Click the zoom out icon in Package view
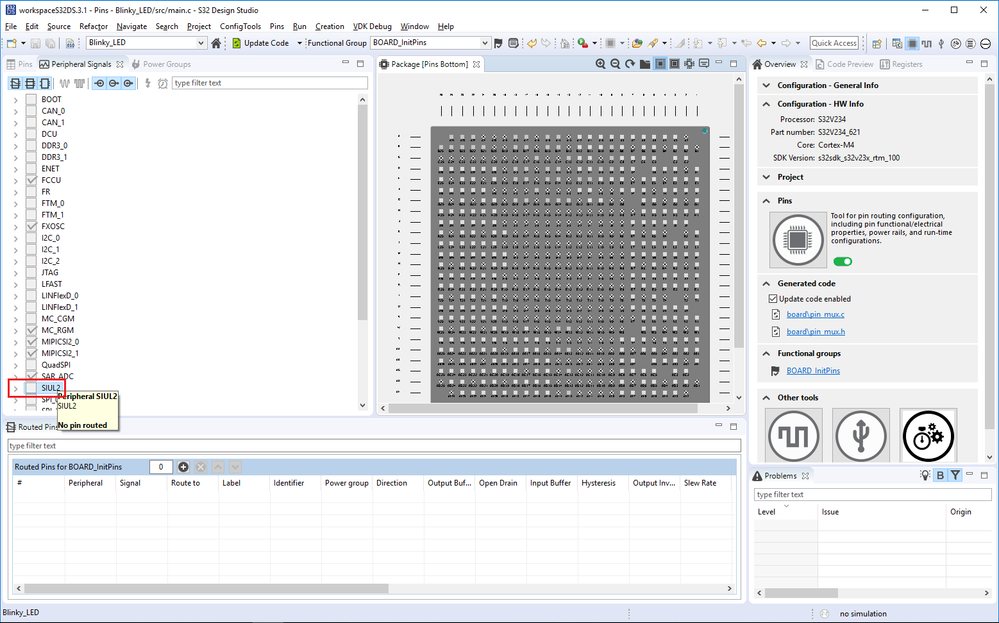 [x=615, y=64]
